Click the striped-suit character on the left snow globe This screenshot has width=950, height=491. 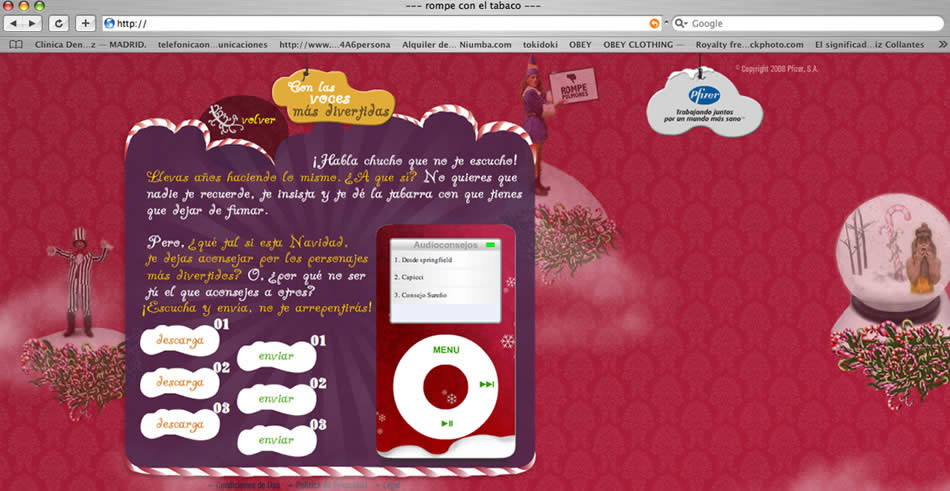pyautogui.click(x=79, y=281)
